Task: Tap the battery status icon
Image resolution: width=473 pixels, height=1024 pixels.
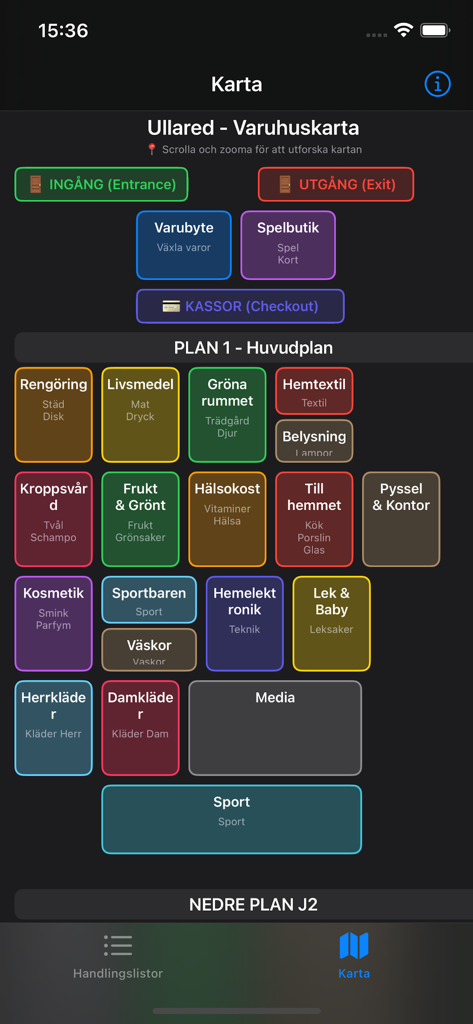Action: [x=434, y=30]
